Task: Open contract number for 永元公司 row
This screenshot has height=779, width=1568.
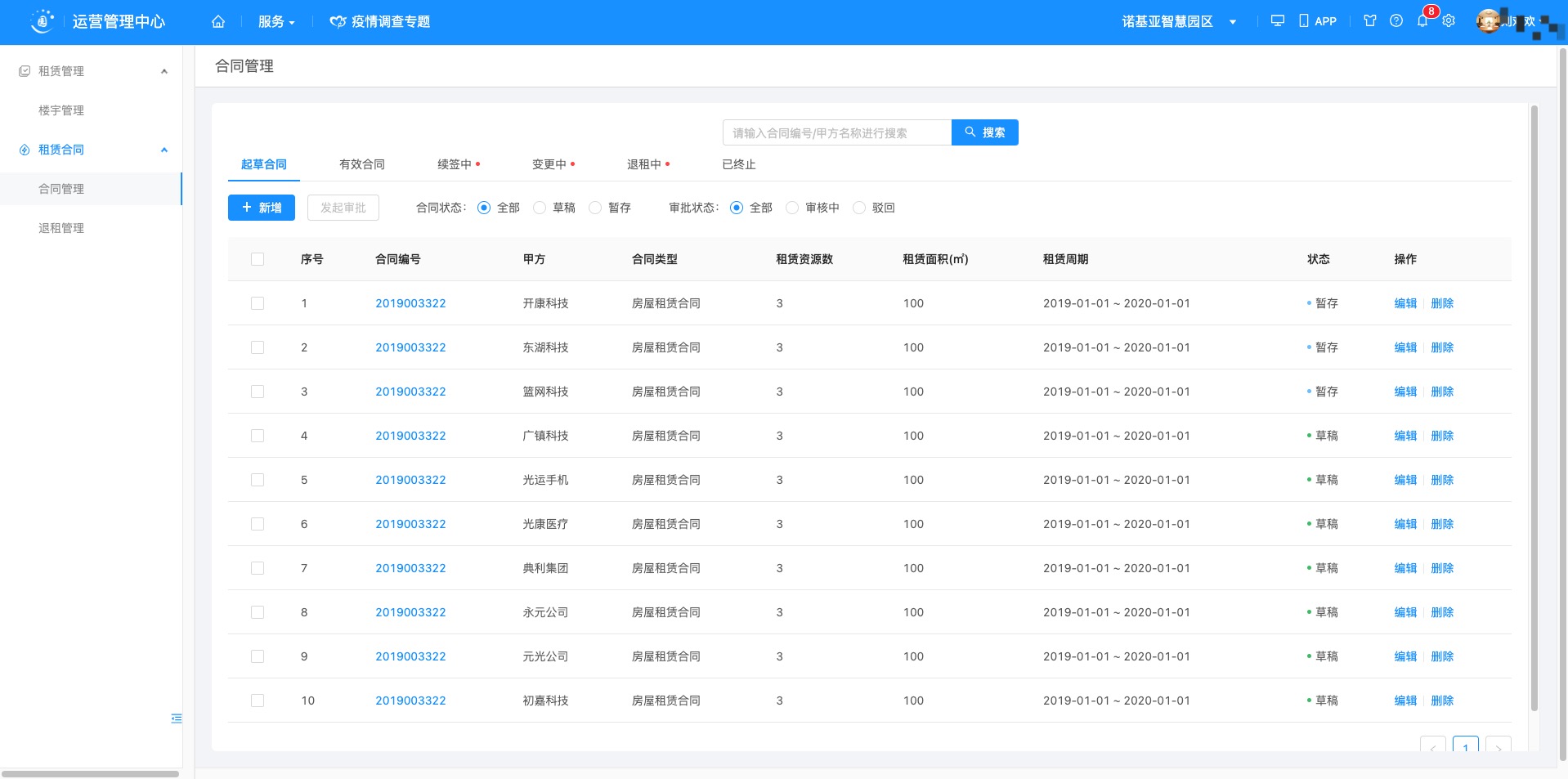Action: (410, 612)
